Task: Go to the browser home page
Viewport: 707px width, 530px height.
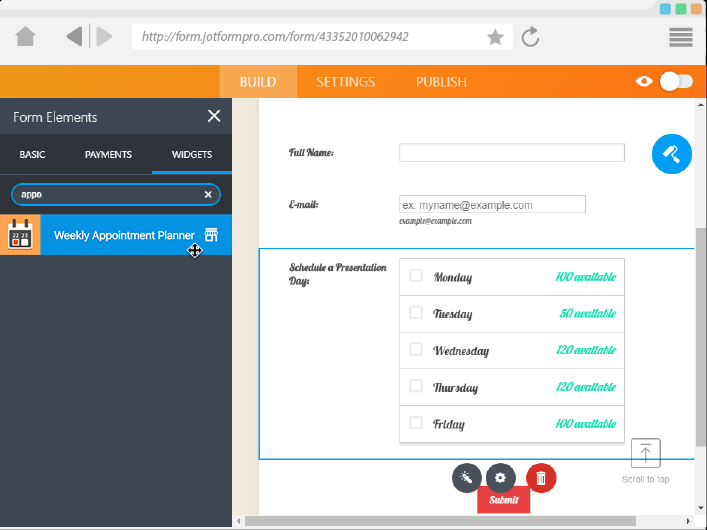Action: [25, 37]
